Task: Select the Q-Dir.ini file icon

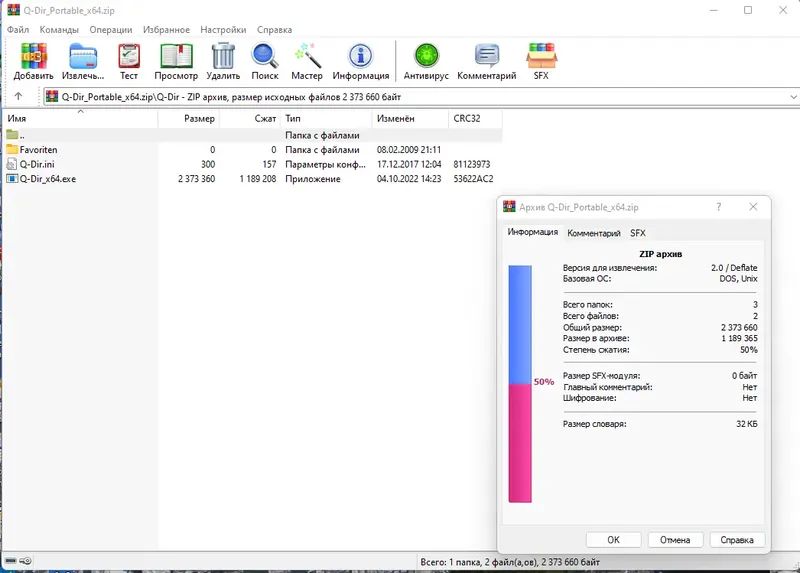Action: [x=12, y=164]
